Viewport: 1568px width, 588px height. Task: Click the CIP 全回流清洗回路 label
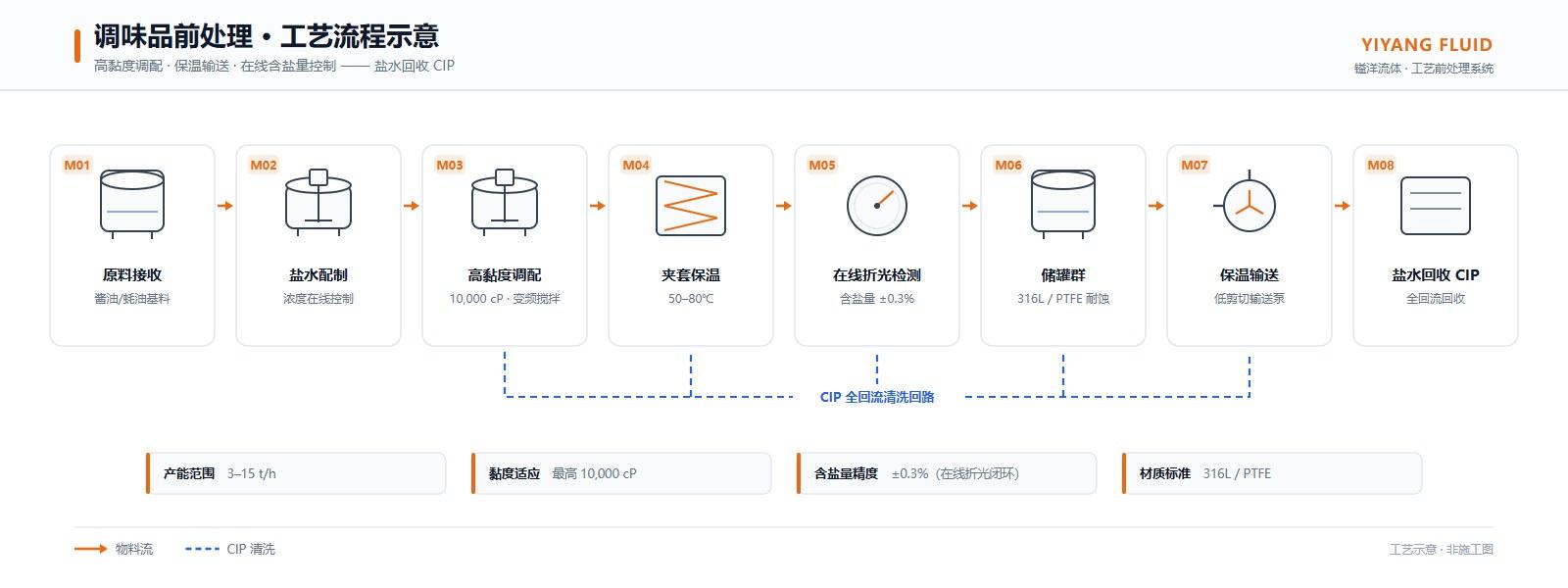coord(877,397)
